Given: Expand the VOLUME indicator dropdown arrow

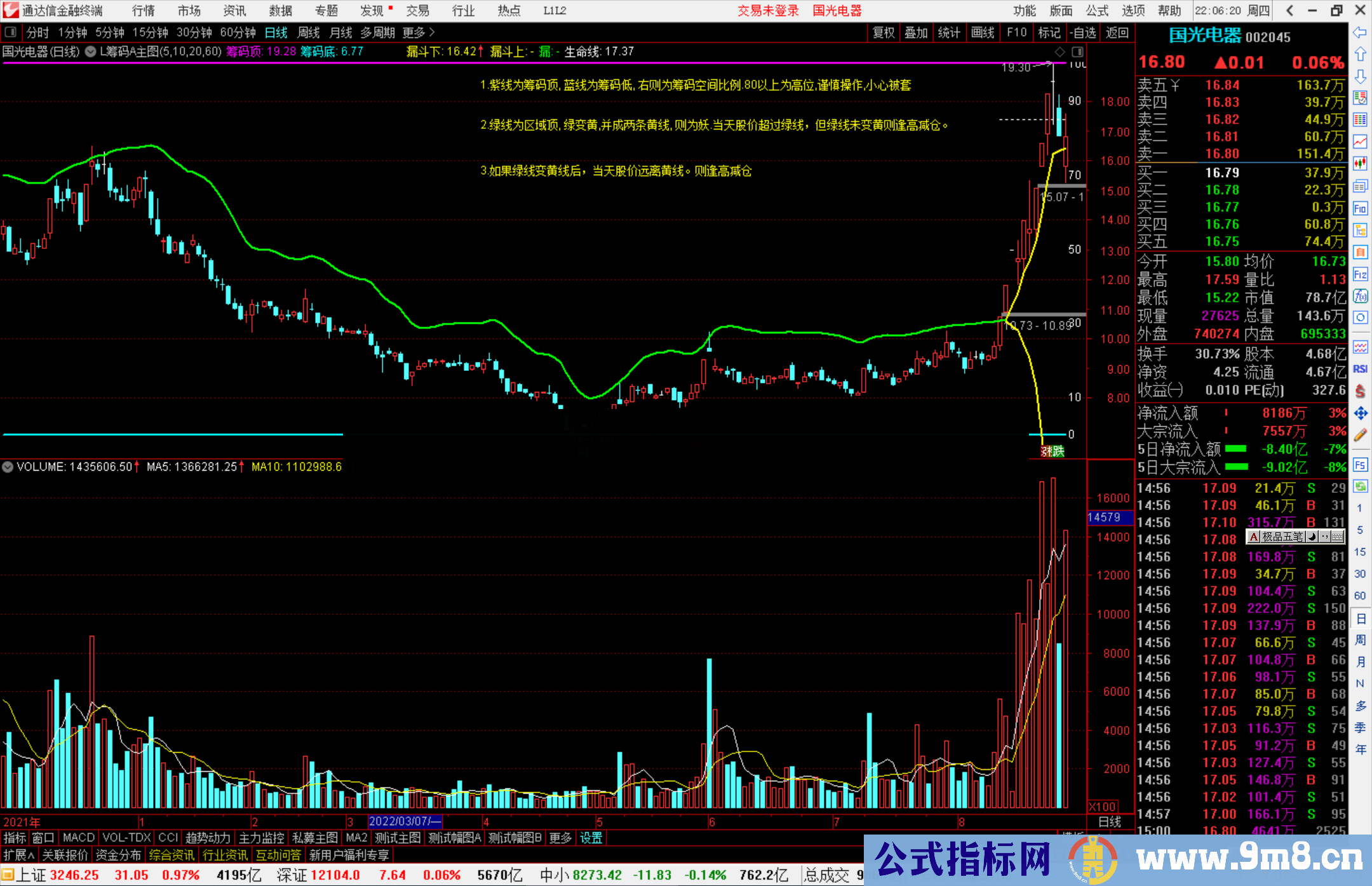Looking at the screenshot, I should click(8, 467).
